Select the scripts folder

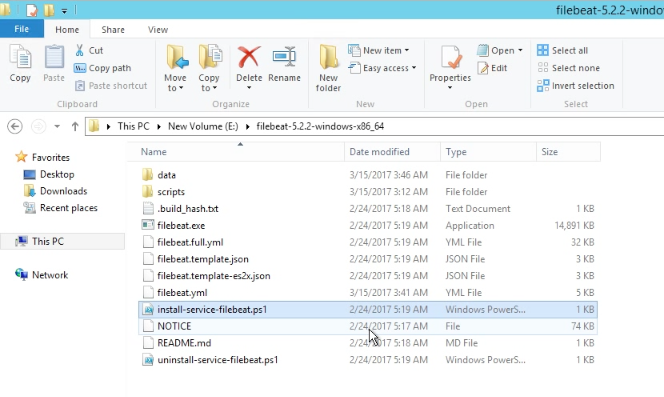coord(368,192)
